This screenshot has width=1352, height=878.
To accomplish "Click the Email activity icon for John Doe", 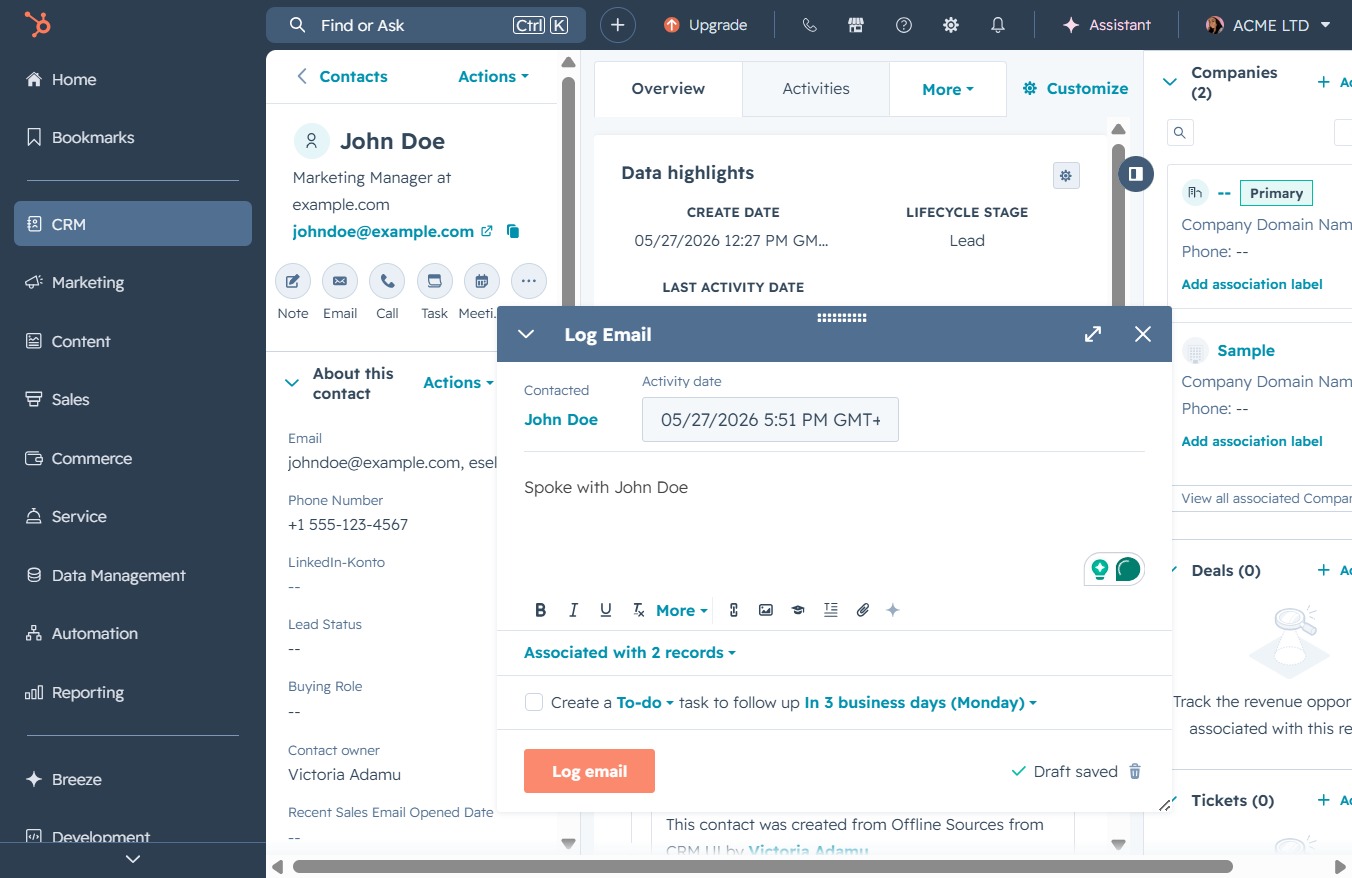I will point(340,282).
